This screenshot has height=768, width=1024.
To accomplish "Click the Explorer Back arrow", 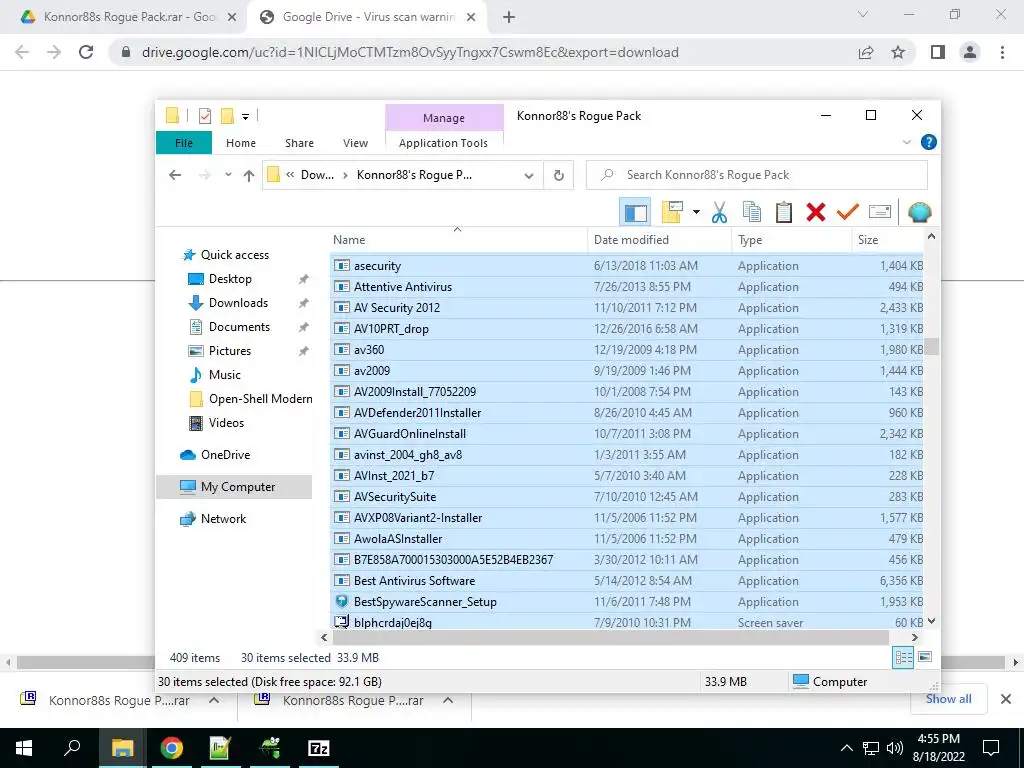I will [174, 175].
